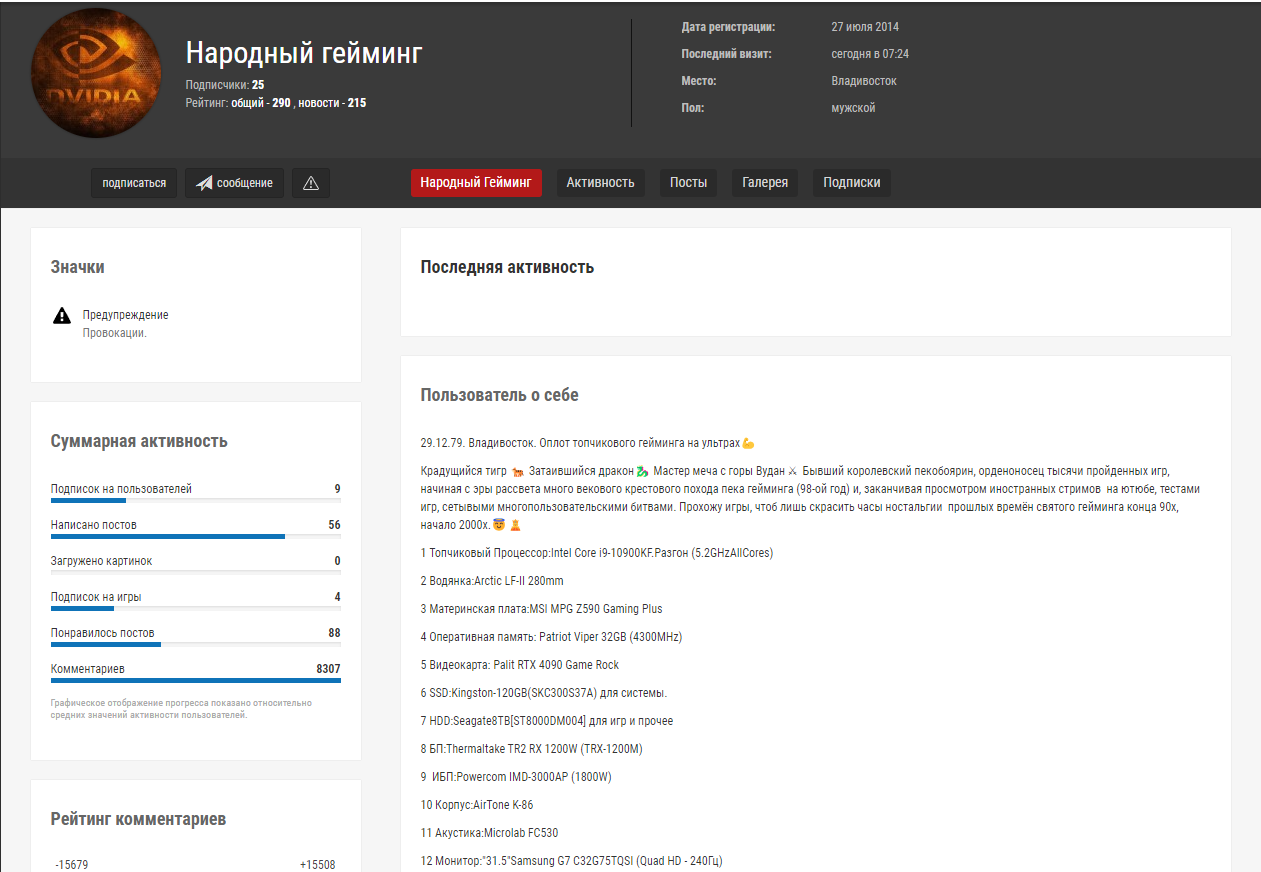
Task: Click the warning triangle report button
Action: 310,183
